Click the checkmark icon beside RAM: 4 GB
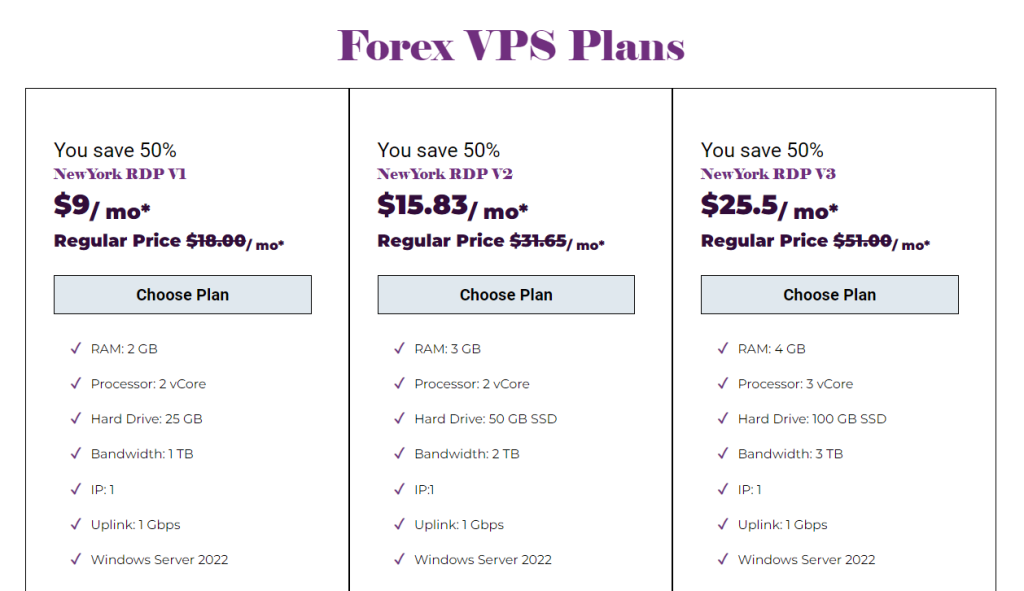 tap(723, 349)
